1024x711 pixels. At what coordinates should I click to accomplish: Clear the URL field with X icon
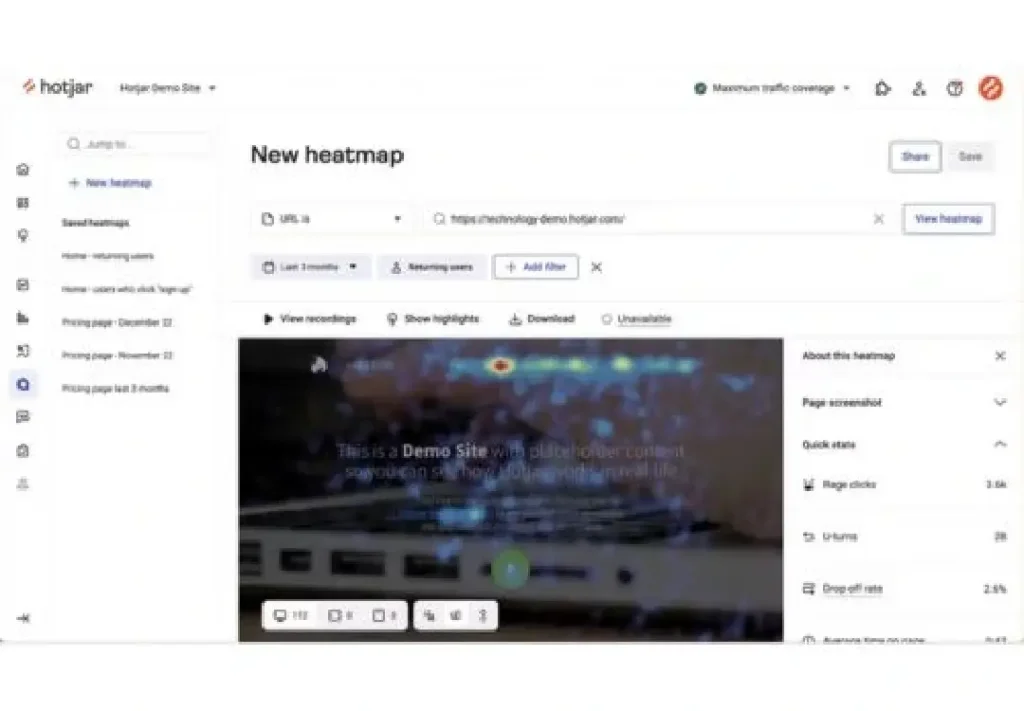(x=878, y=219)
